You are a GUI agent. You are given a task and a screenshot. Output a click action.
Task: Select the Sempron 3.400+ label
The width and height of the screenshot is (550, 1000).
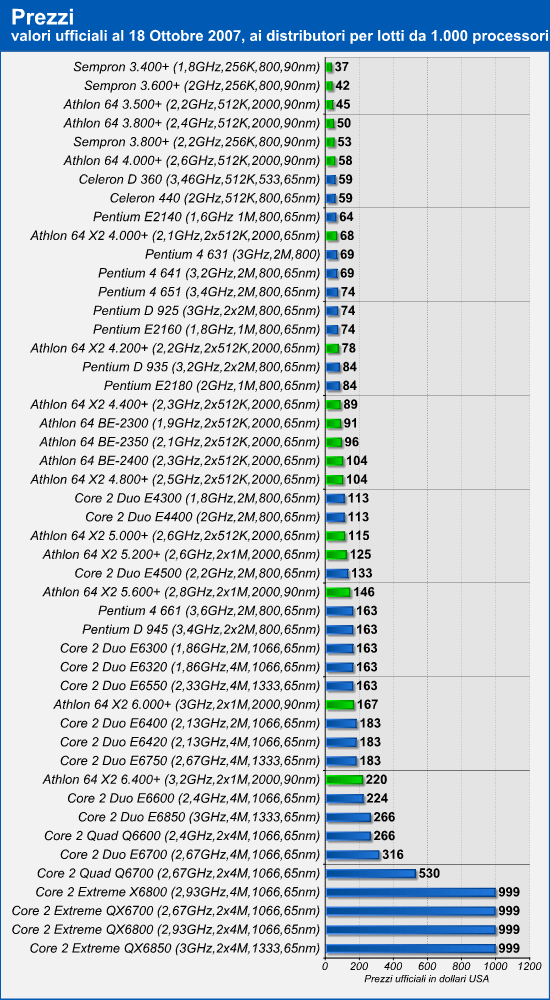click(197, 66)
